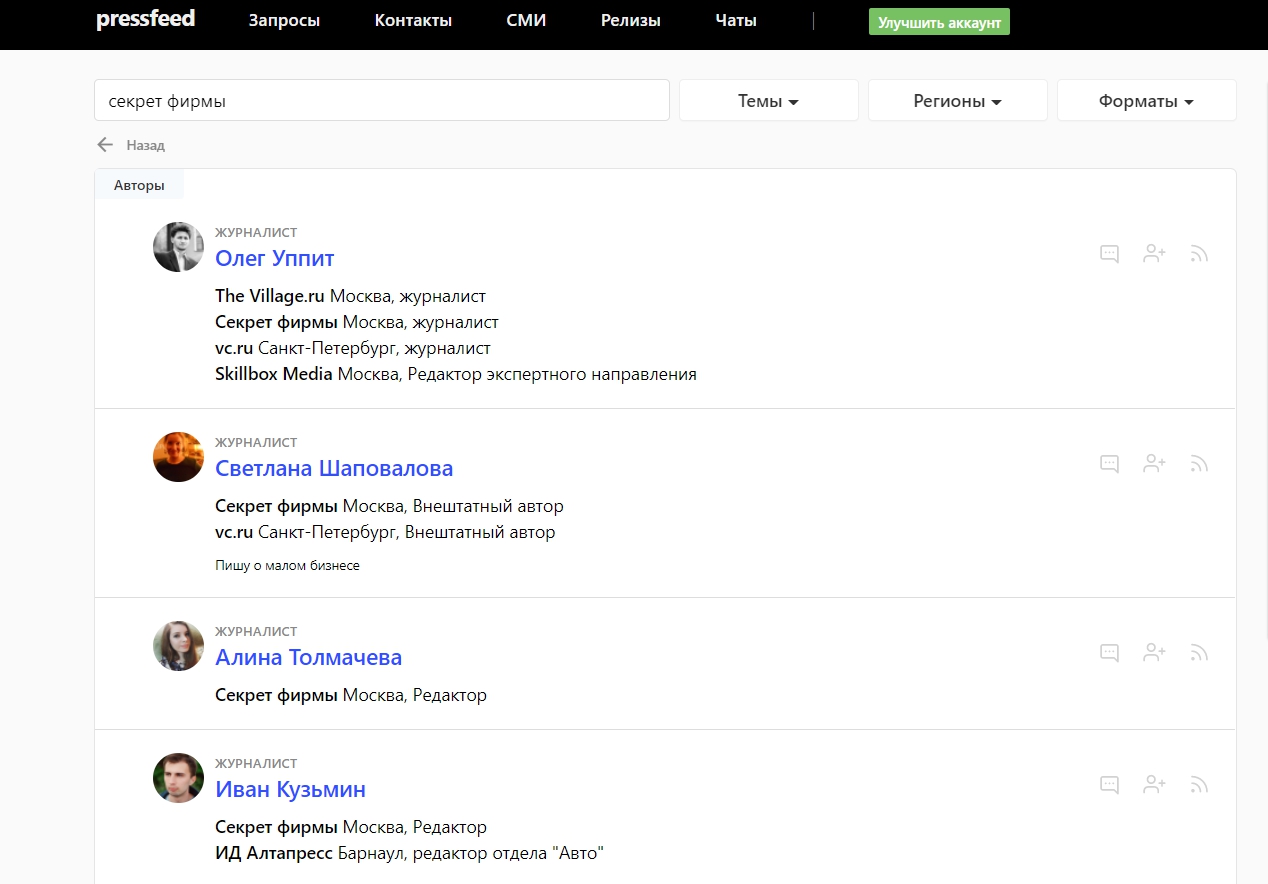Open the Регионы filter dropdown

tap(957, 101)
